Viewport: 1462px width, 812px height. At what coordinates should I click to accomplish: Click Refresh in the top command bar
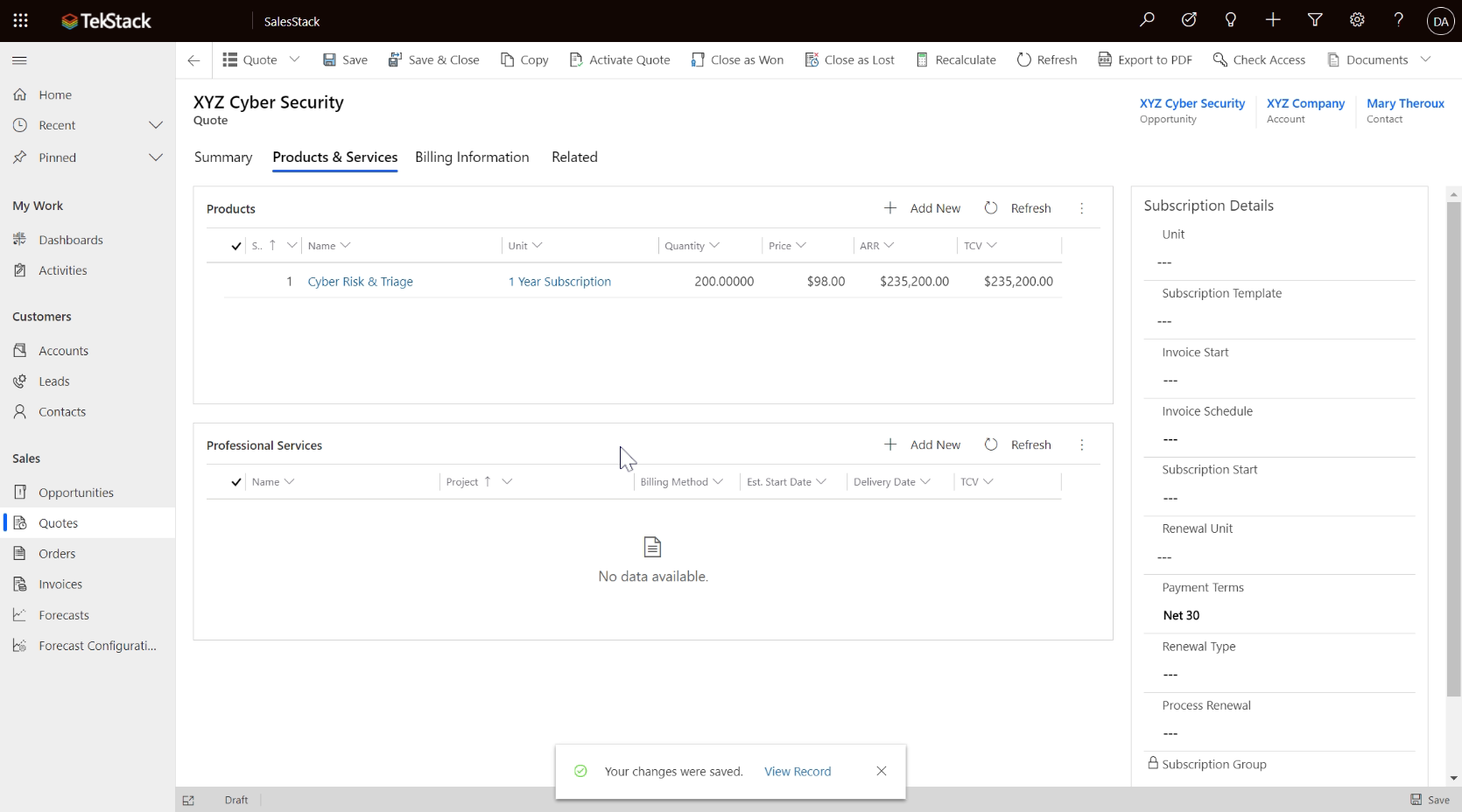click(1047, 59)
